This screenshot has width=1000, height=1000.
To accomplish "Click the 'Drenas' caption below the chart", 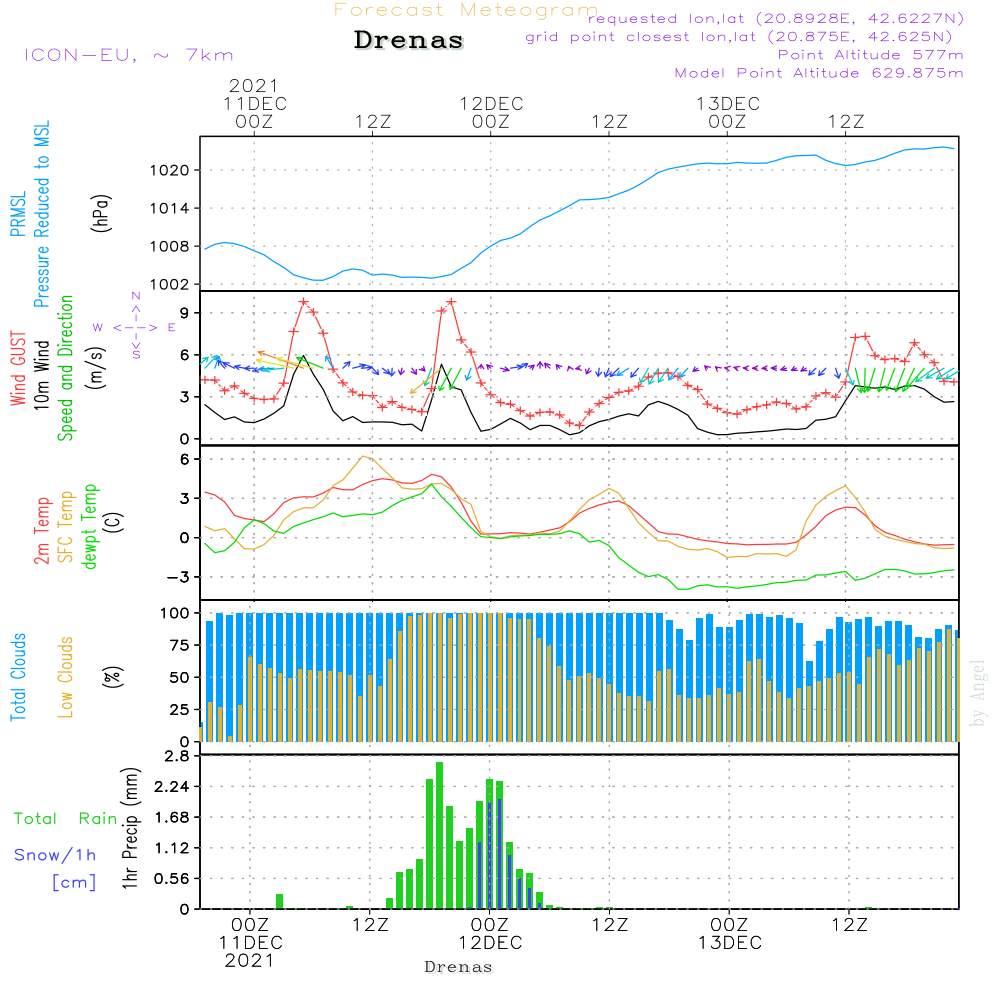I will click(459, 967).
